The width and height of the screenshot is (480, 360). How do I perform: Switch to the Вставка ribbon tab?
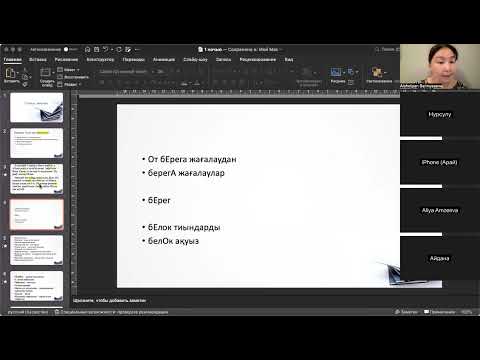click(38, 59)
